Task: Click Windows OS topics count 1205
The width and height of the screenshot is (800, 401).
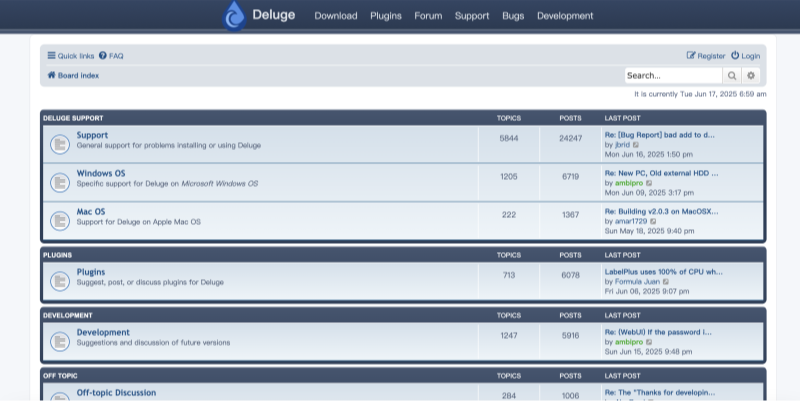Action: point(509,177)
